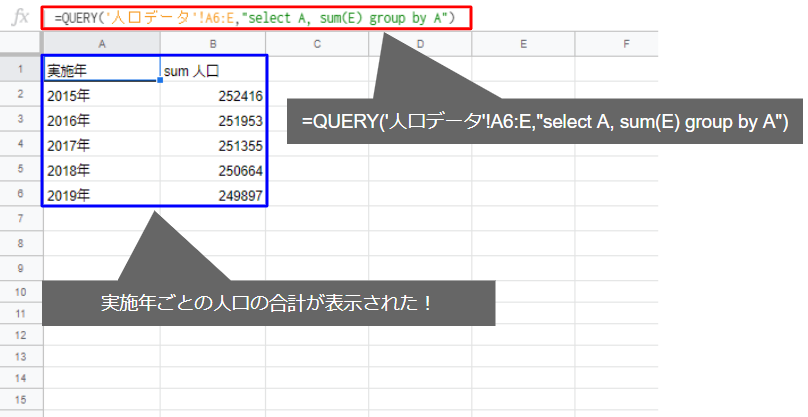Select column A header
Viewport: 808px width, 417px height.
[102, 44]
